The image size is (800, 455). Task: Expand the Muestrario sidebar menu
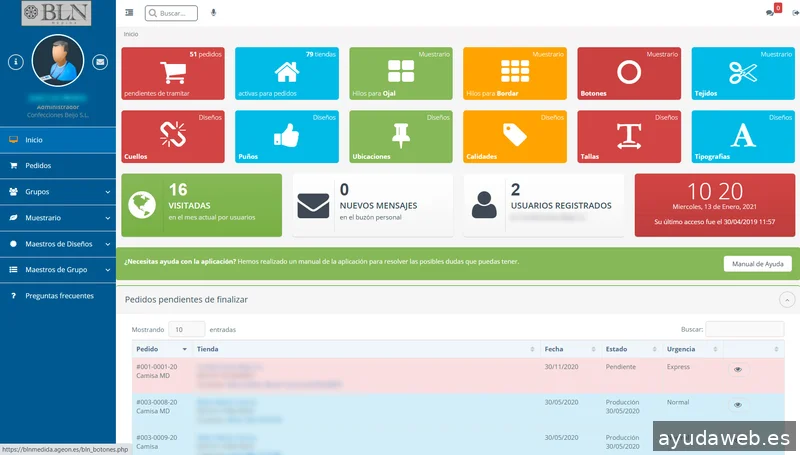click(x=58, y=218)
